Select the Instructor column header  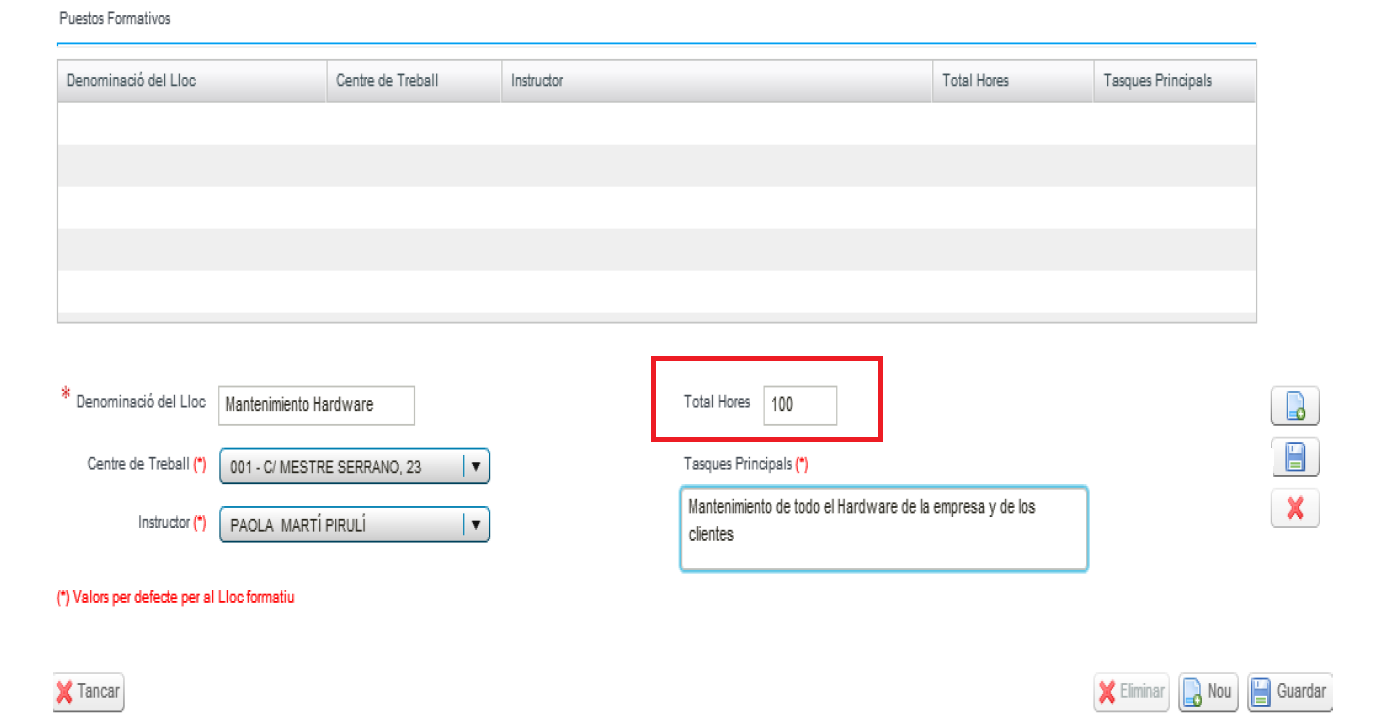coord(716,81)
